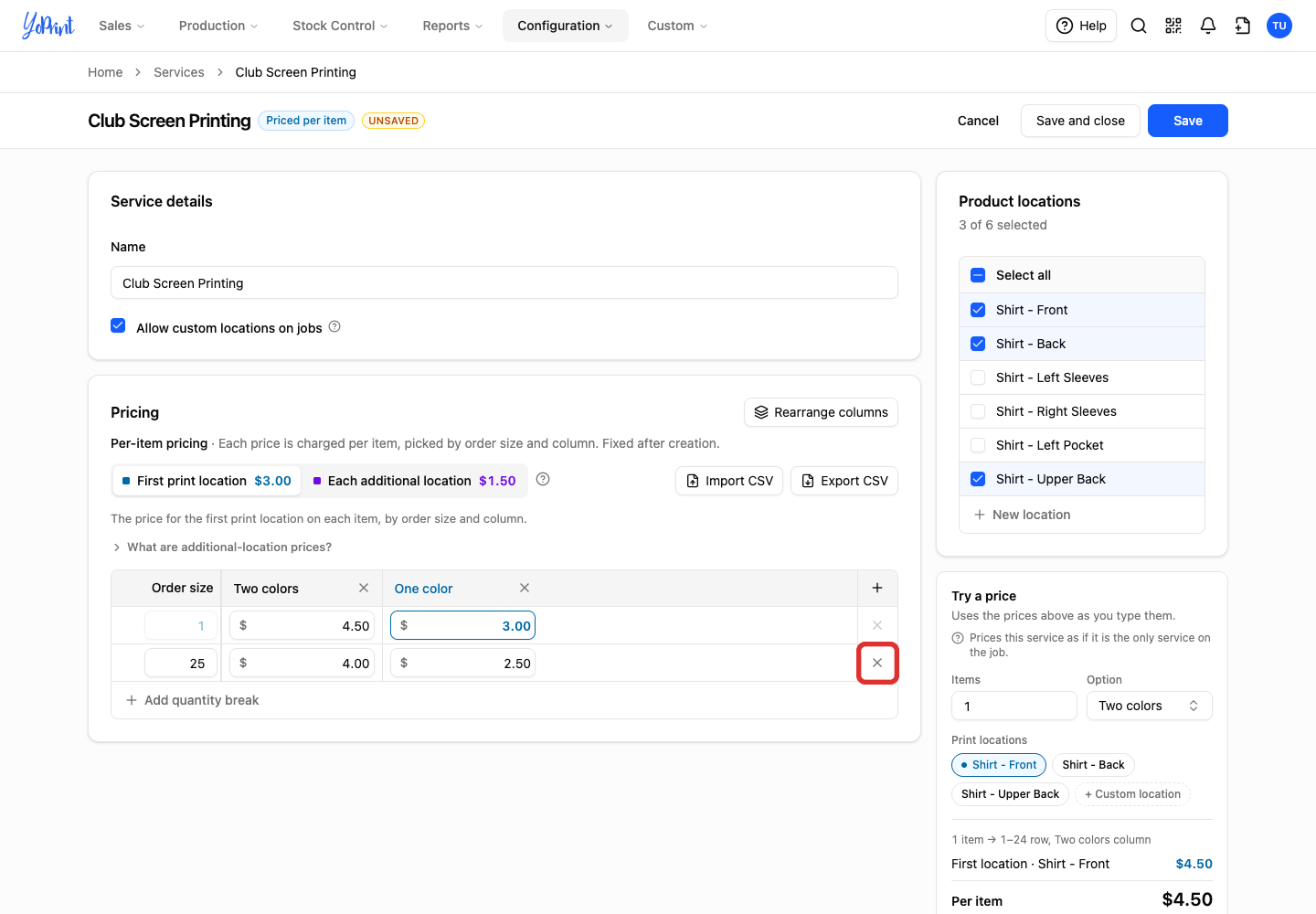Click the service Name input field
The width and height of the screenshot is (1316, 914).
pyautogui.click(x=504, y=282)
